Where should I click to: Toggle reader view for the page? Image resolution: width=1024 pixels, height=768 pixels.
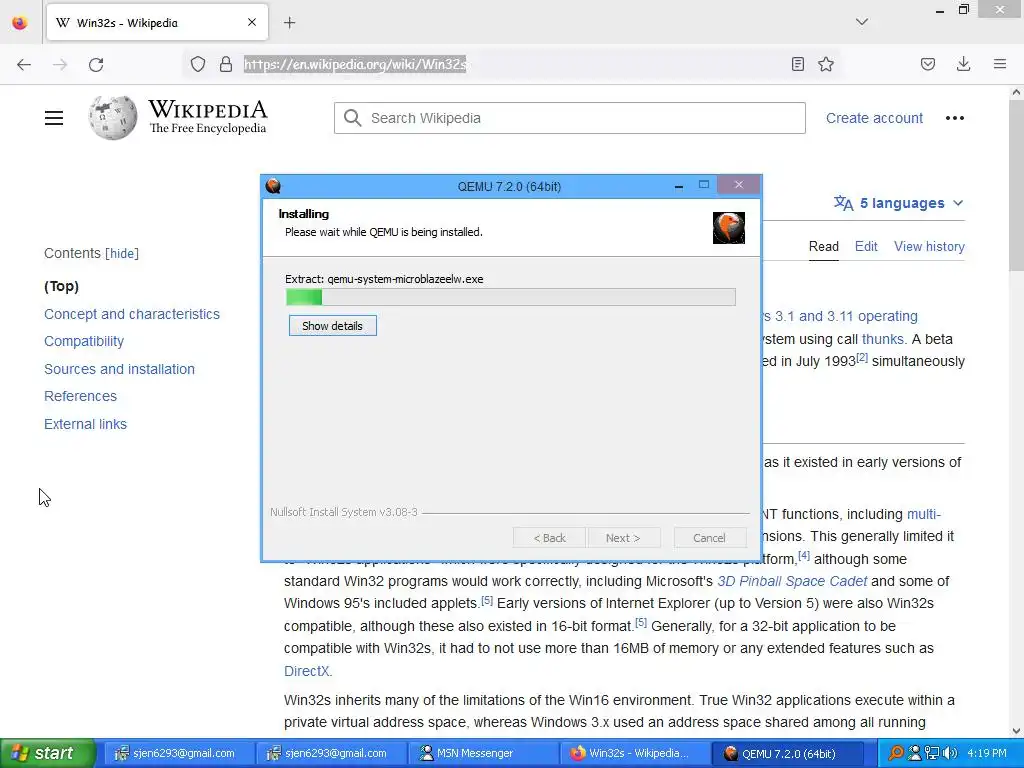(x=797, y=64)
